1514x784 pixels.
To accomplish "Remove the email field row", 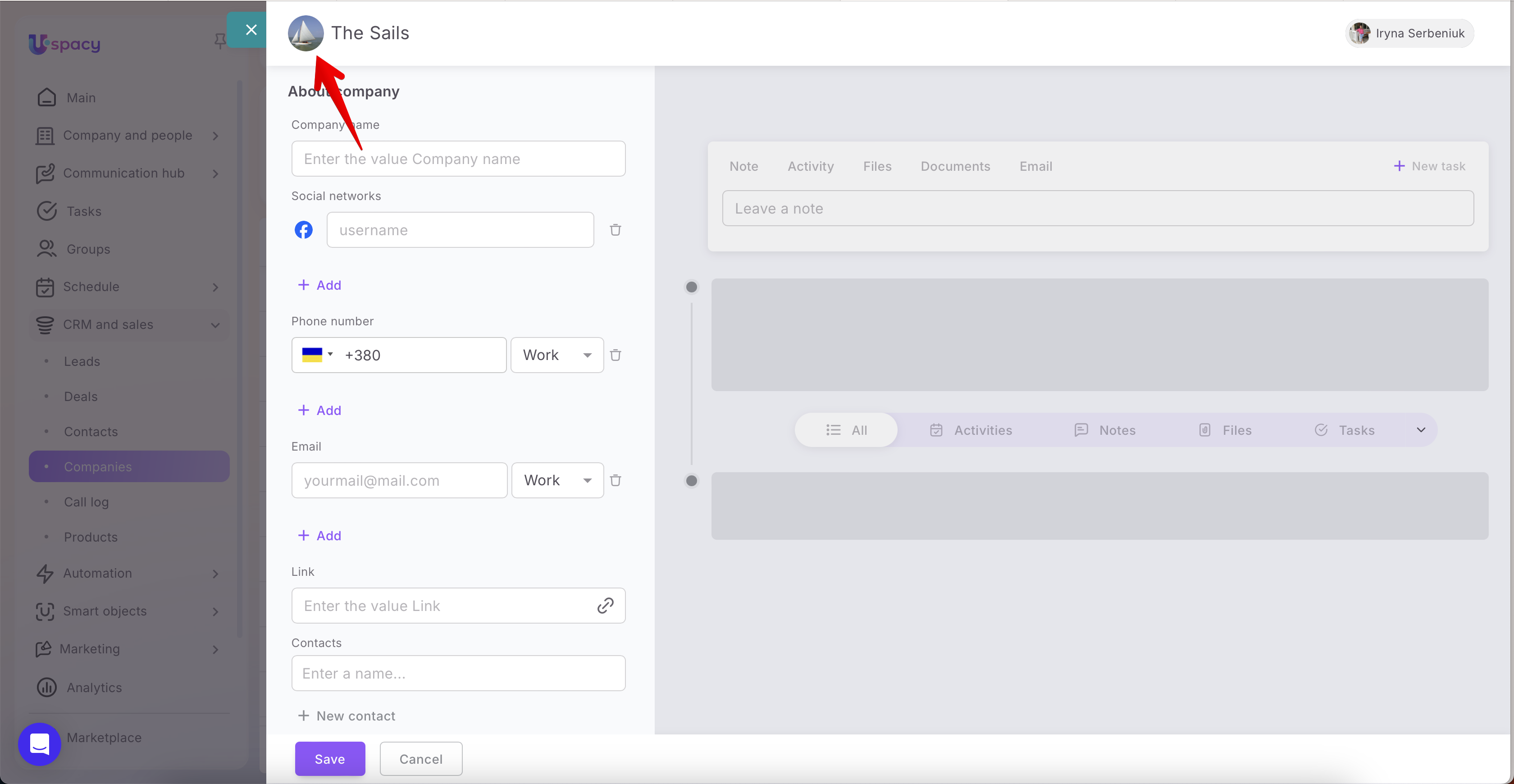I will pyautogui.click(x=616, y=480).
